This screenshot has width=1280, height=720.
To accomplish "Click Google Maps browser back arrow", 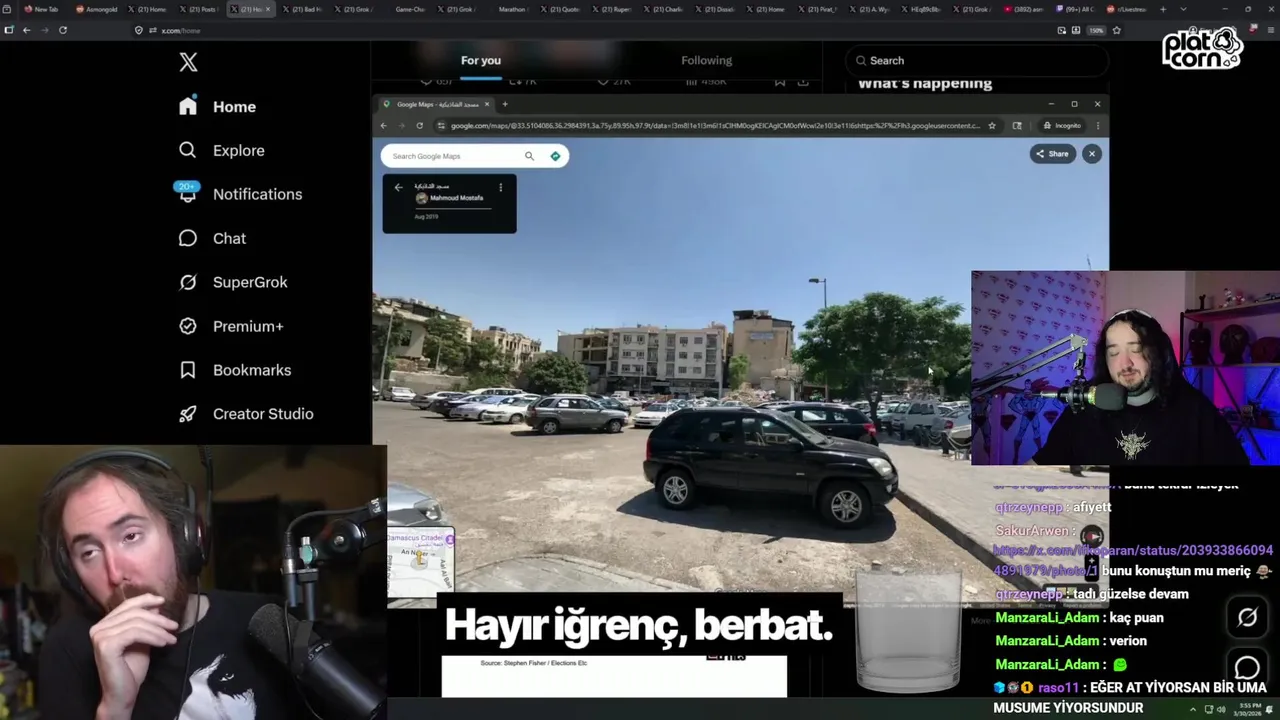I will pos(383,126).
